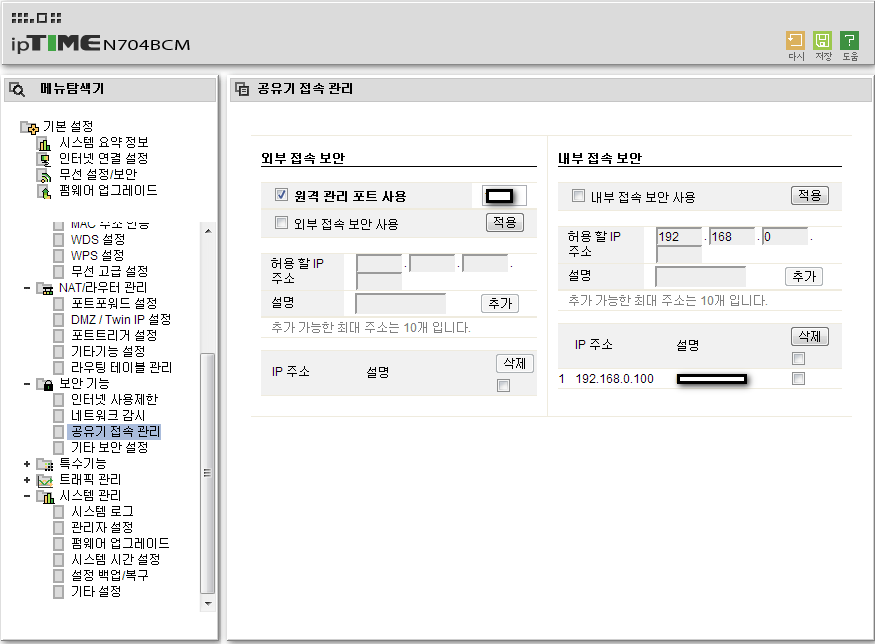Click the 보안 기능 lock folder icon

click(45, 385)
